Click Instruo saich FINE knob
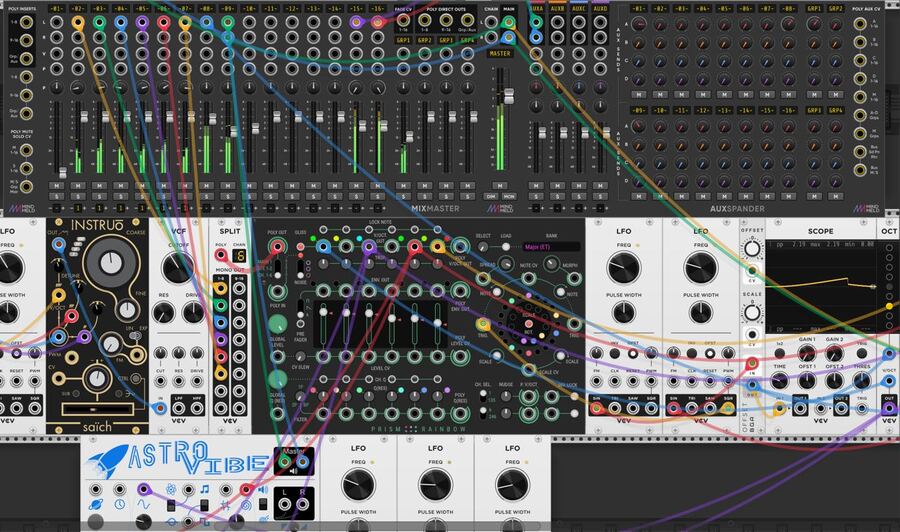Image resolution: width=900 pixels, height=532 pixels. [126, 310]
